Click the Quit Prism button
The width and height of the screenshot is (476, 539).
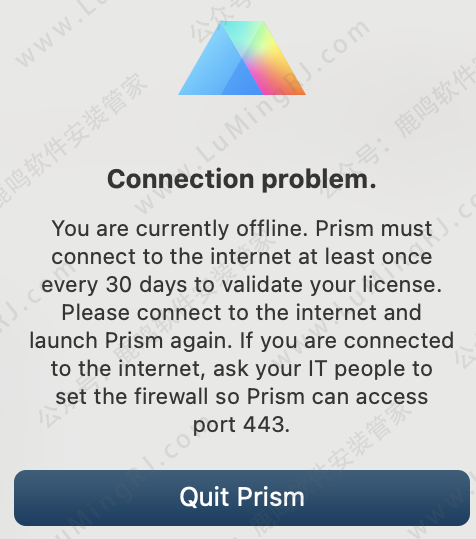(x=242, y=497)
